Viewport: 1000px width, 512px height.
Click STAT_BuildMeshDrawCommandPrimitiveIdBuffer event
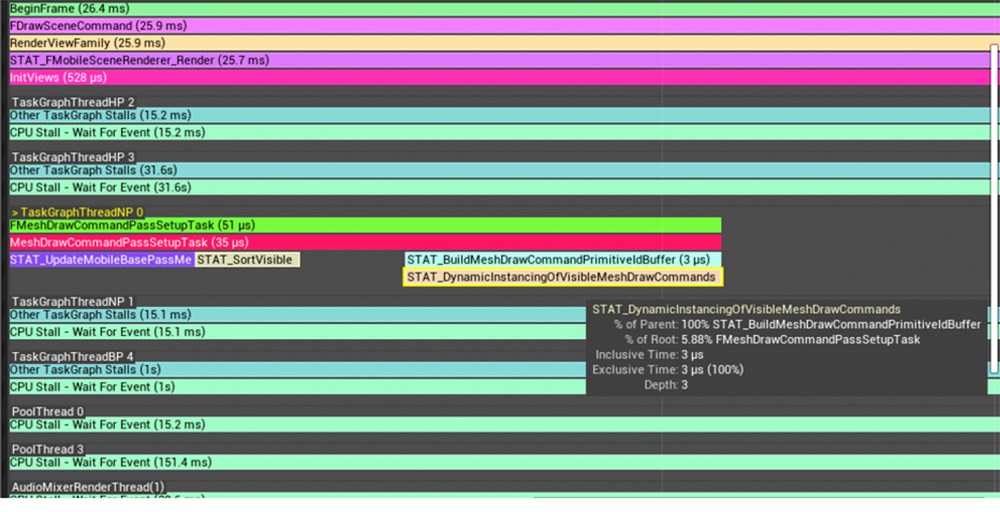[x=562, y=260]
